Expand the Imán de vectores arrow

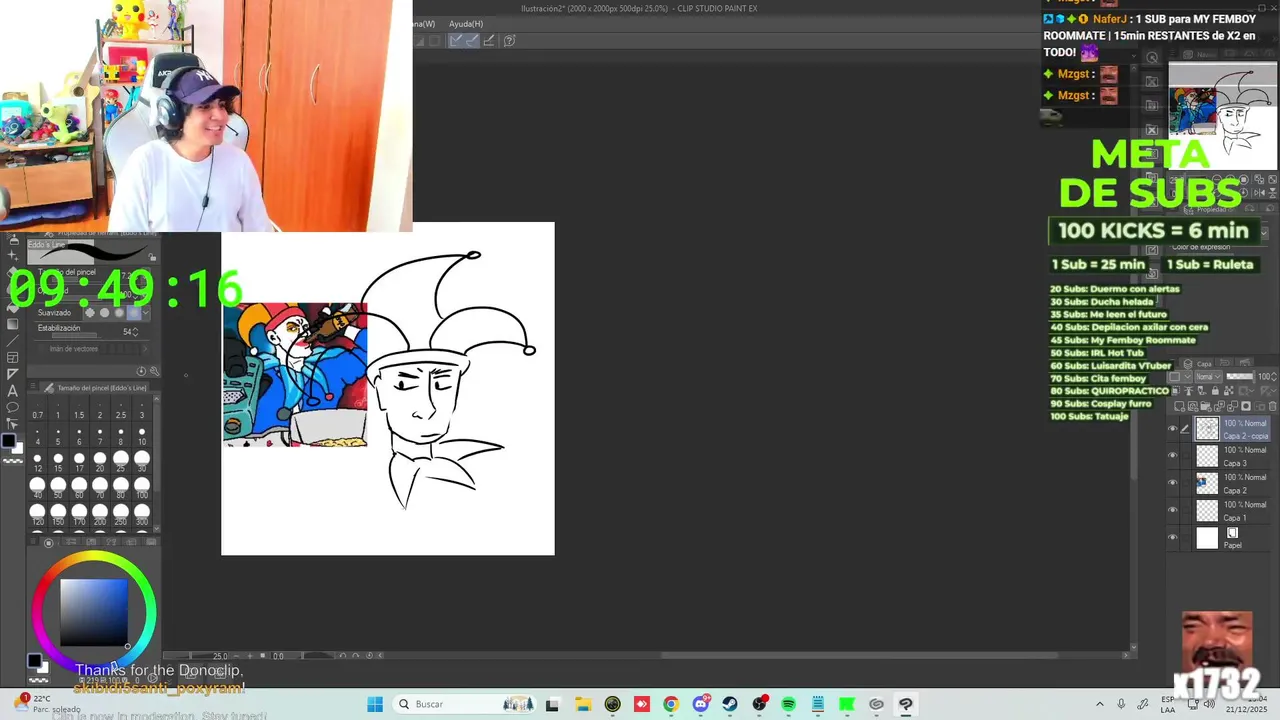[145, 349]
